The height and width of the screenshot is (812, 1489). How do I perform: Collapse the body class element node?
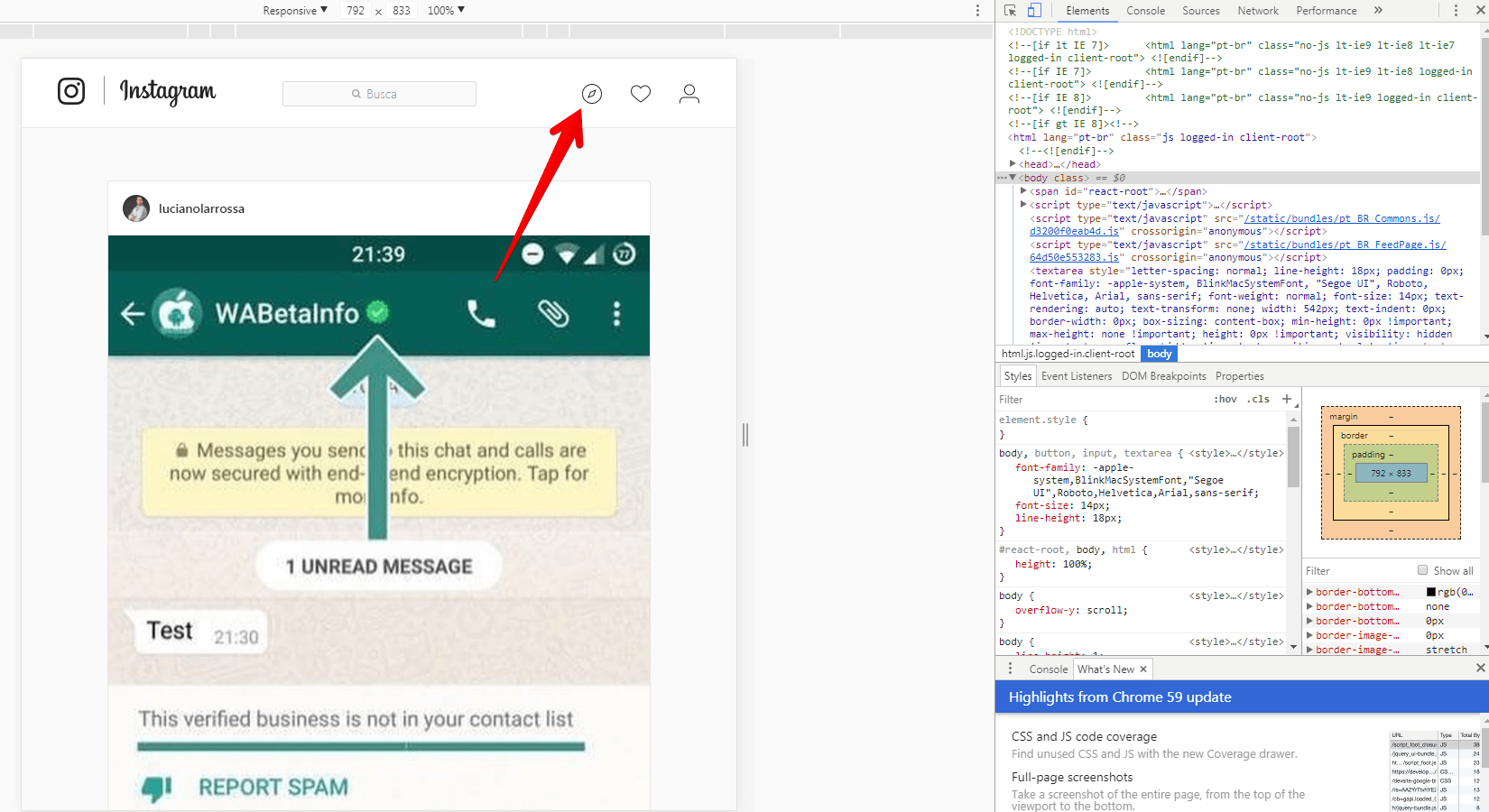(1013, 178)
